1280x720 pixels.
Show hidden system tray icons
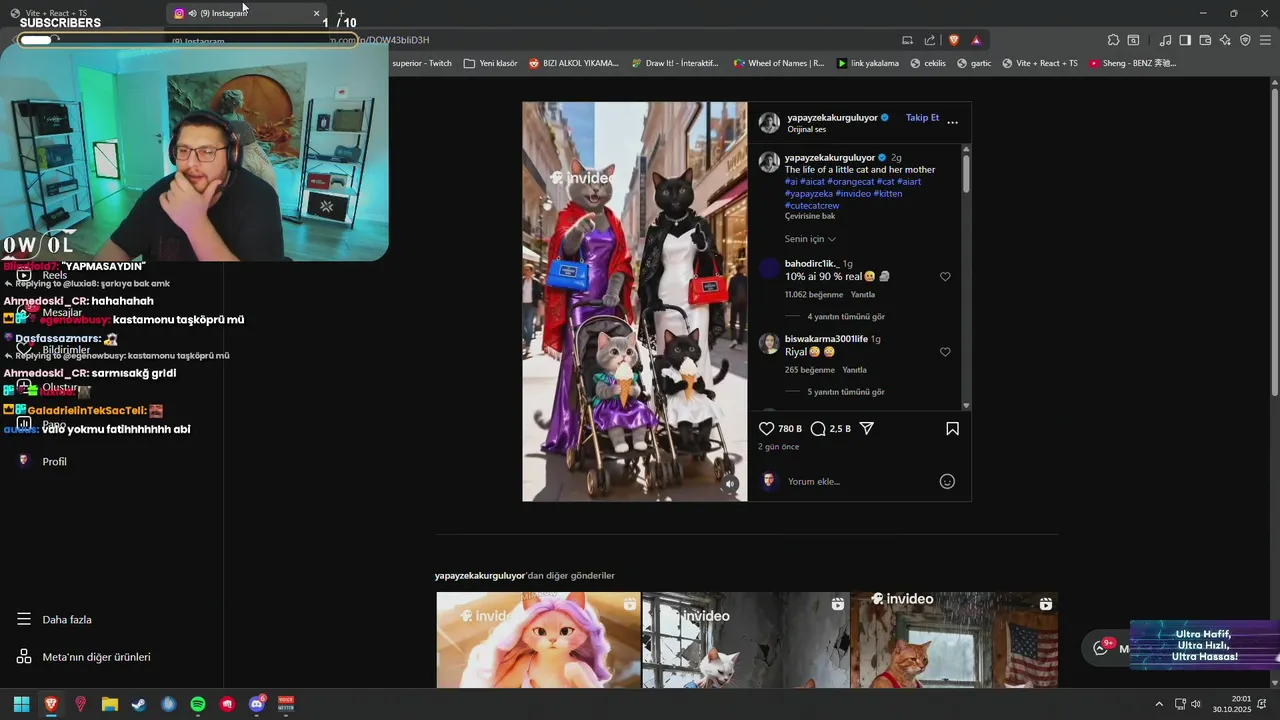[1159, 704]
